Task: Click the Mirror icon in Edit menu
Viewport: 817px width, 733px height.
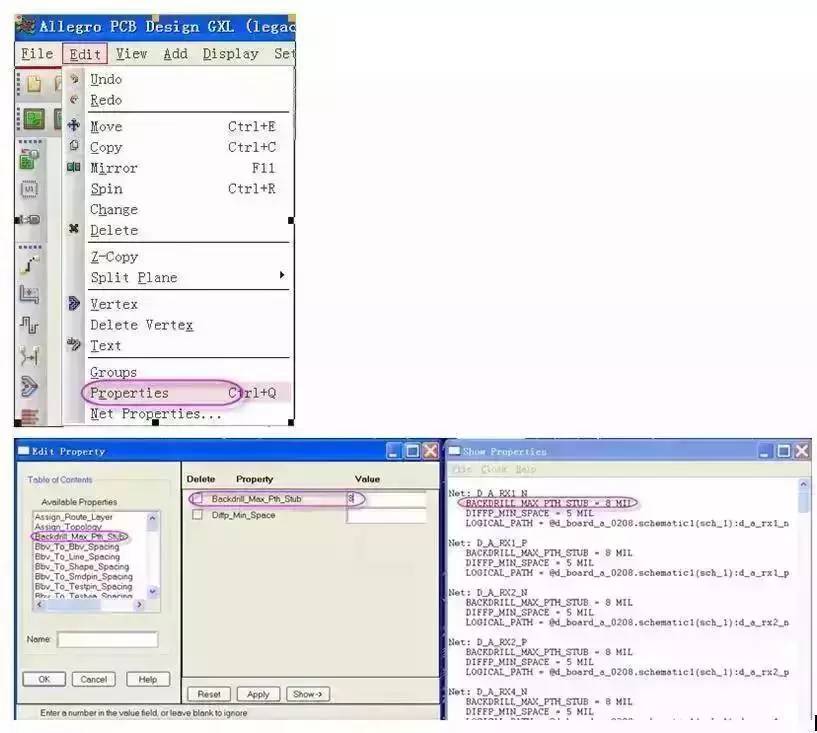Action: click(73, 168)
